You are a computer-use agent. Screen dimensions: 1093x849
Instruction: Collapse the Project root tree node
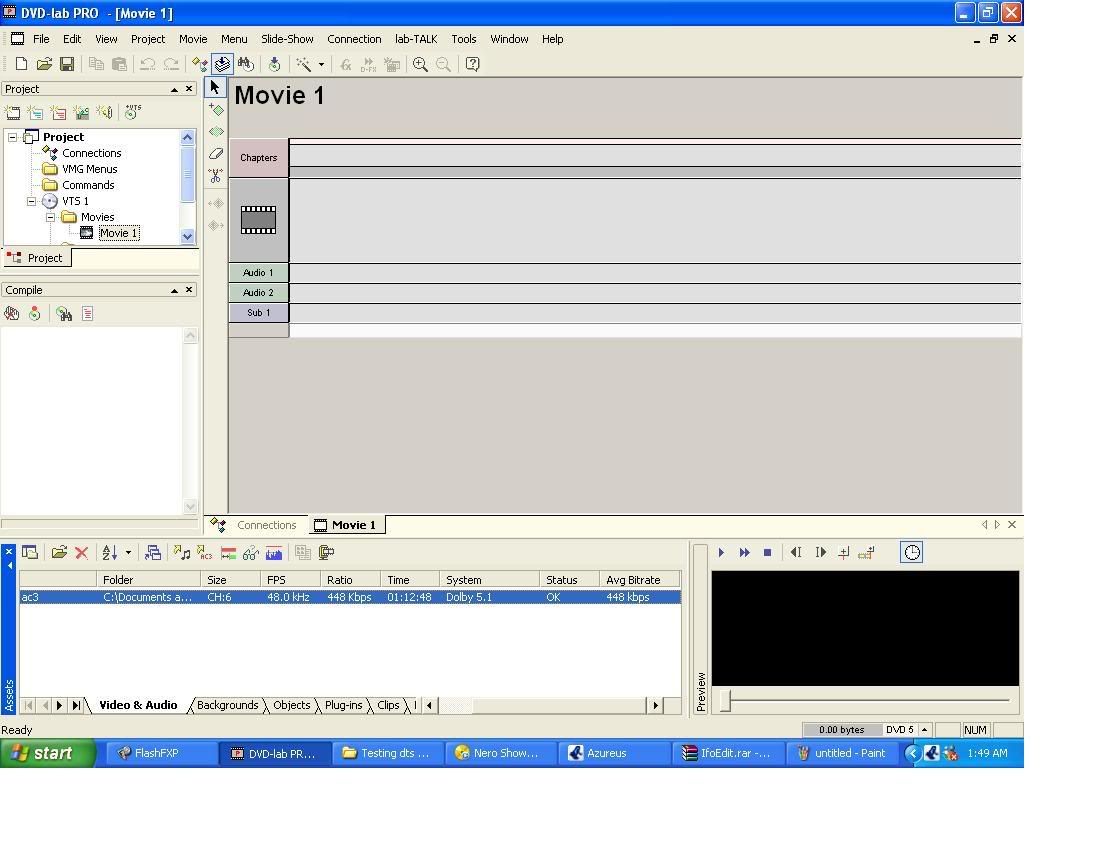(13, 137)
